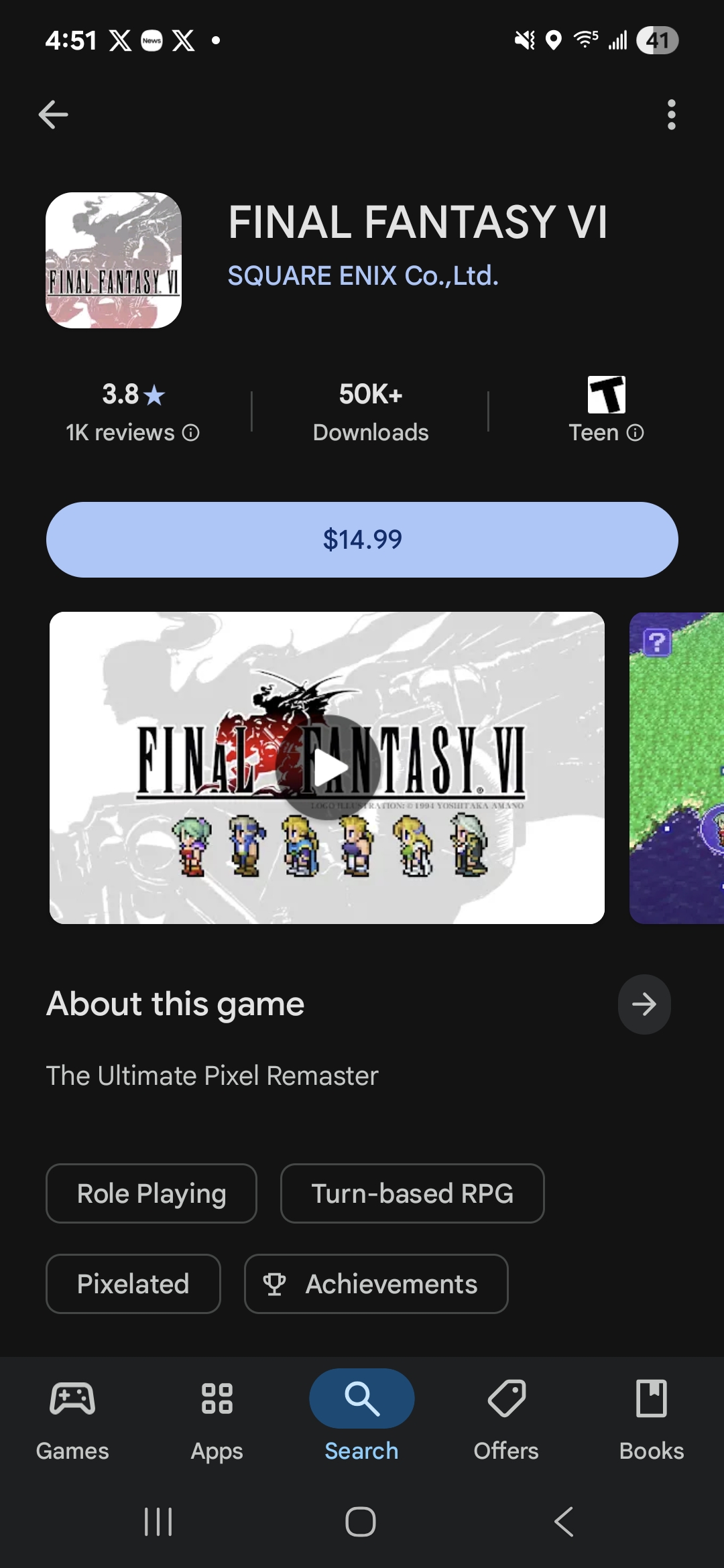Tap the Final Fantasy VI app icon

coord(113,260)
